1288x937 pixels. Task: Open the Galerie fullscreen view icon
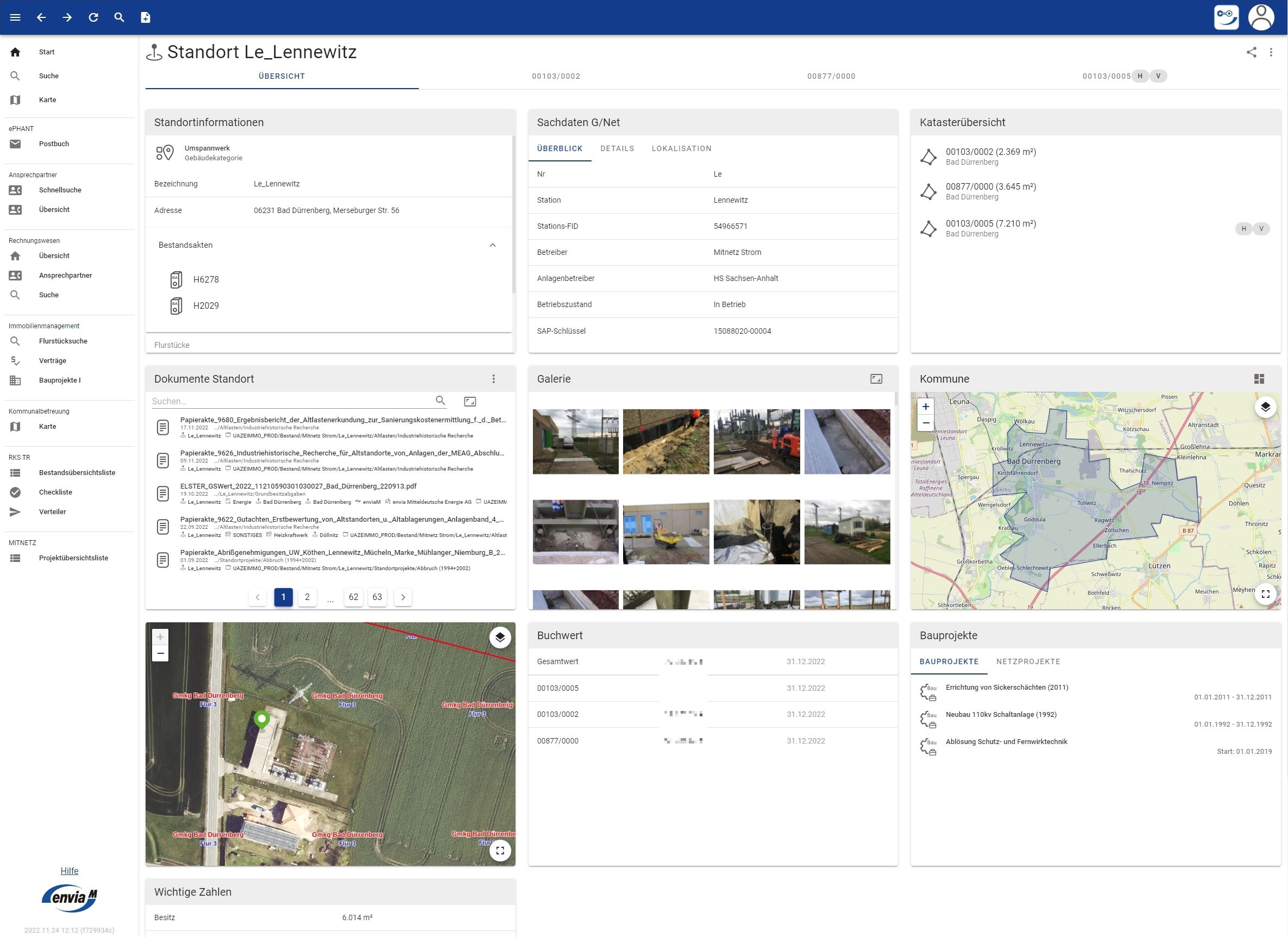(876, 379)
